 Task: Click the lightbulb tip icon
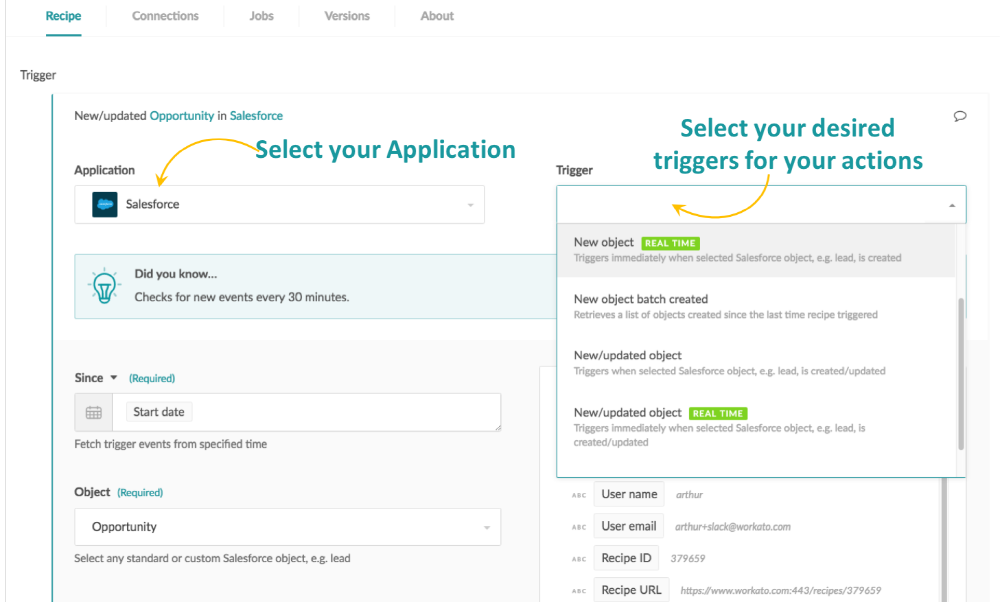click(104, 285)
